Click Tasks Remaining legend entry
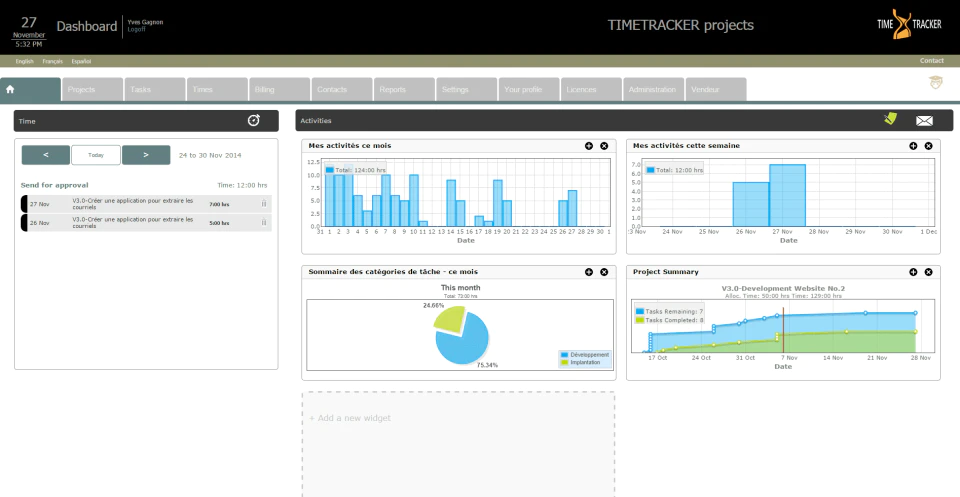The height and width of the screenshot is (497, 960). click(x=669, y=311)
